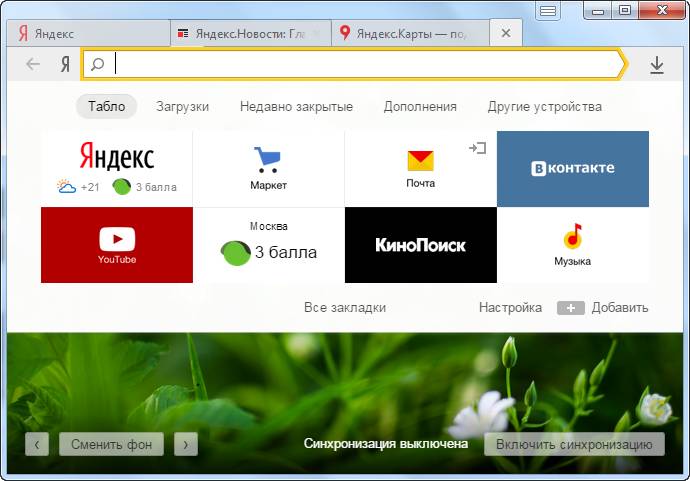Open the Почта mail envelope tile
Viewport: 690px width, 481px height.
point(420,168)
